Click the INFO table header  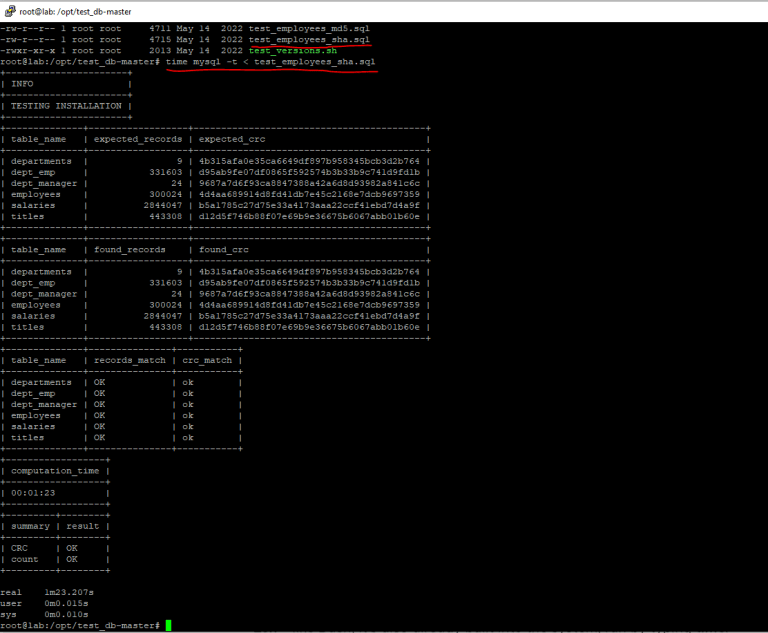click(x=22, y=84)
